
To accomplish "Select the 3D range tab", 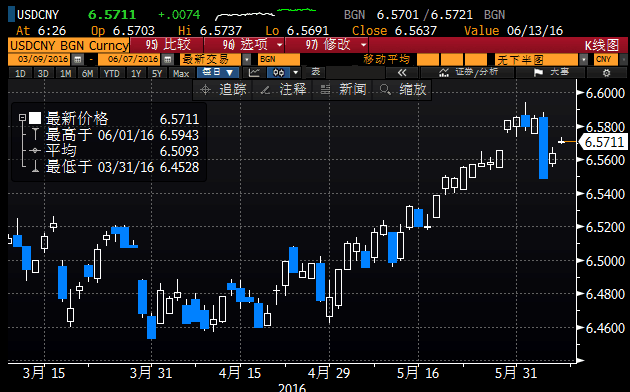I will [x=43, y=73].
